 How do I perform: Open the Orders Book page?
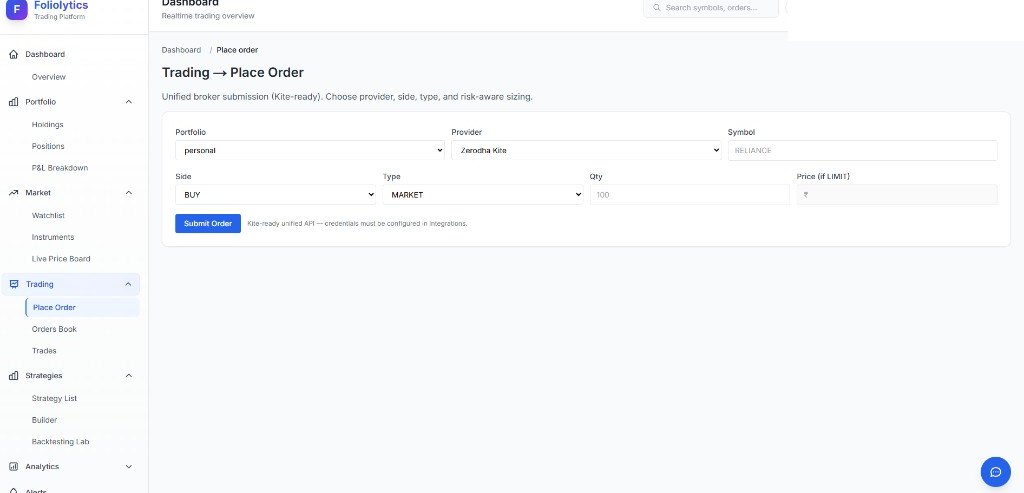pos(54,329)
